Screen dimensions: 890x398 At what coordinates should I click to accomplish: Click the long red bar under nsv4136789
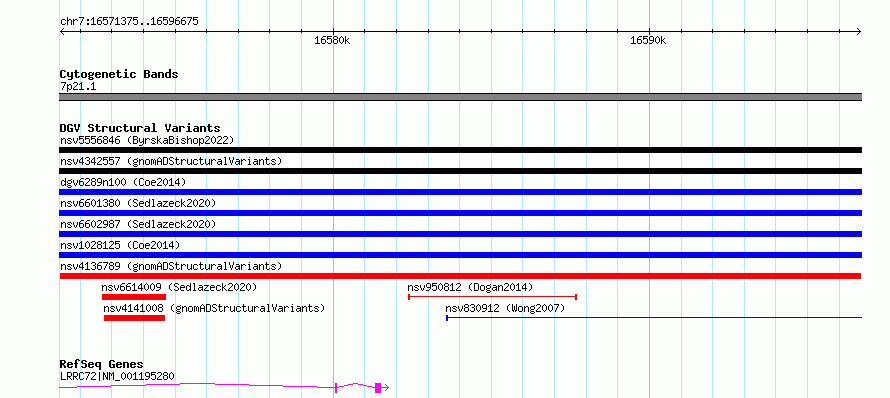pos(460,276)
